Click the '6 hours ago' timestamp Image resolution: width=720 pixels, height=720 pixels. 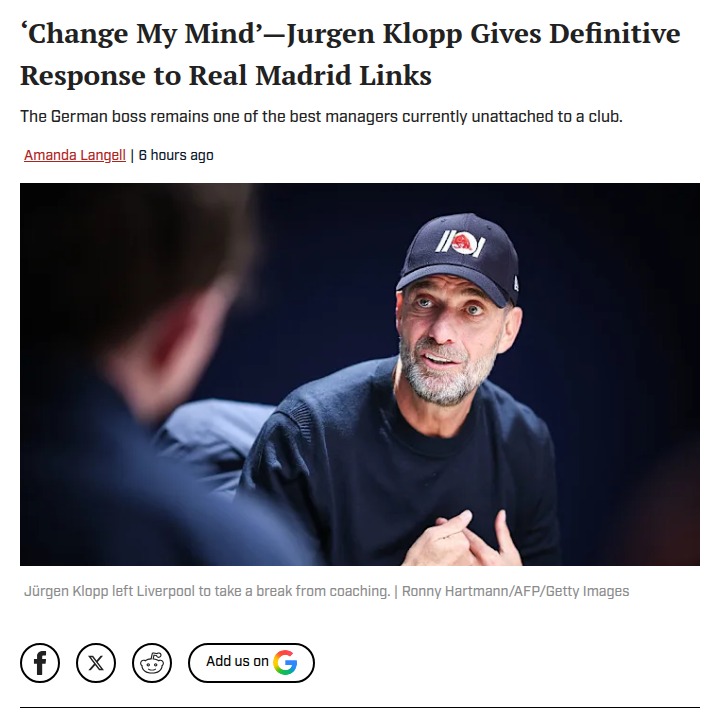176,155
